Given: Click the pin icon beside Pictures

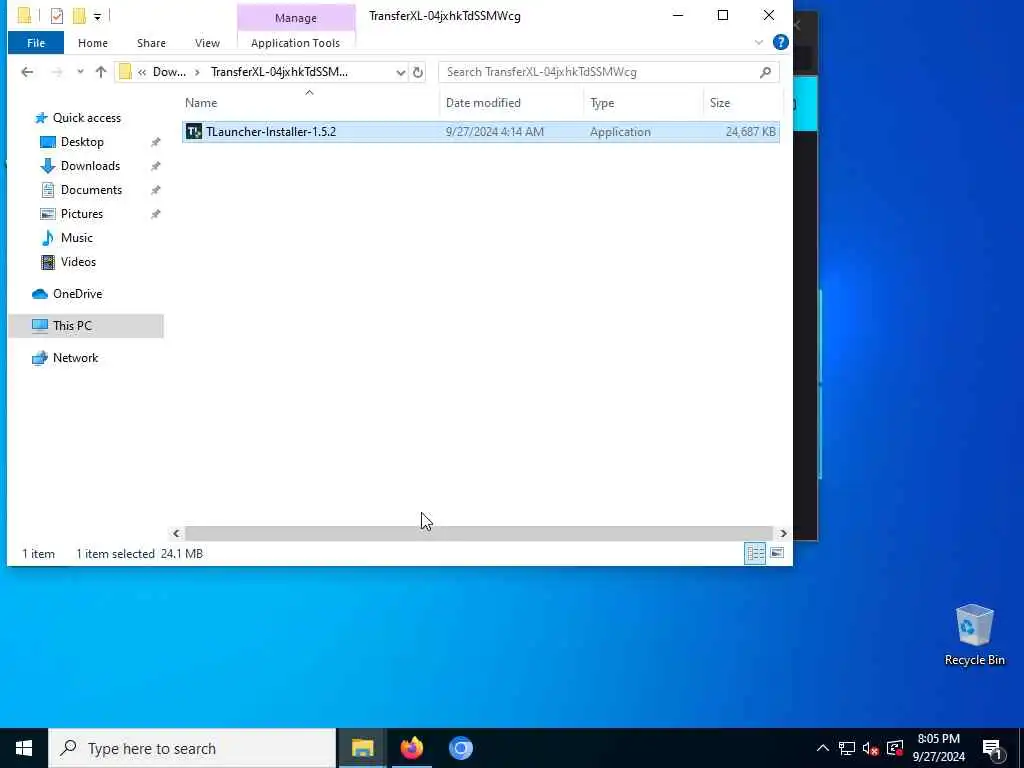Looking at the screenshot, I should click(155, 214).
